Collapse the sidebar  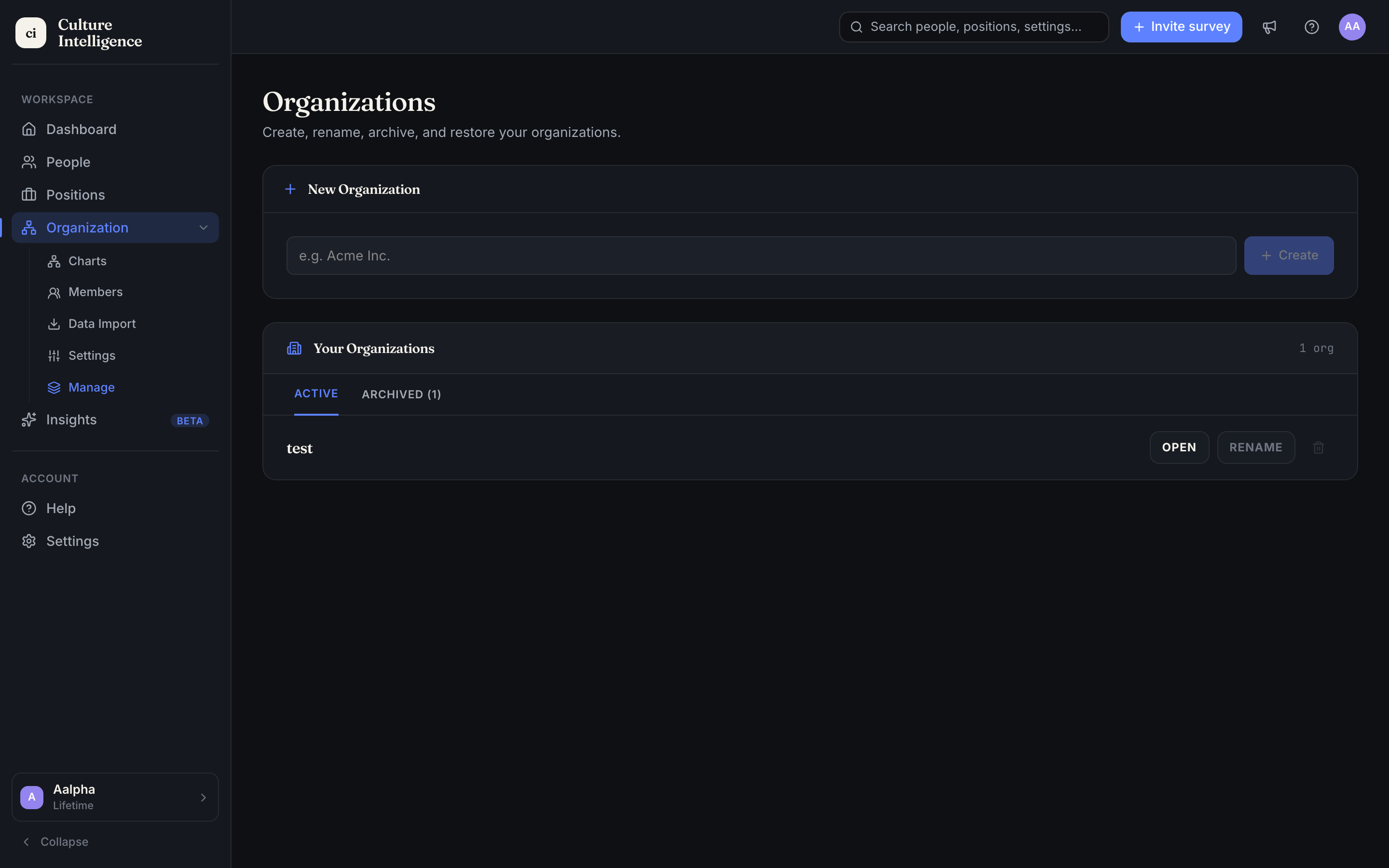(55, 841)
